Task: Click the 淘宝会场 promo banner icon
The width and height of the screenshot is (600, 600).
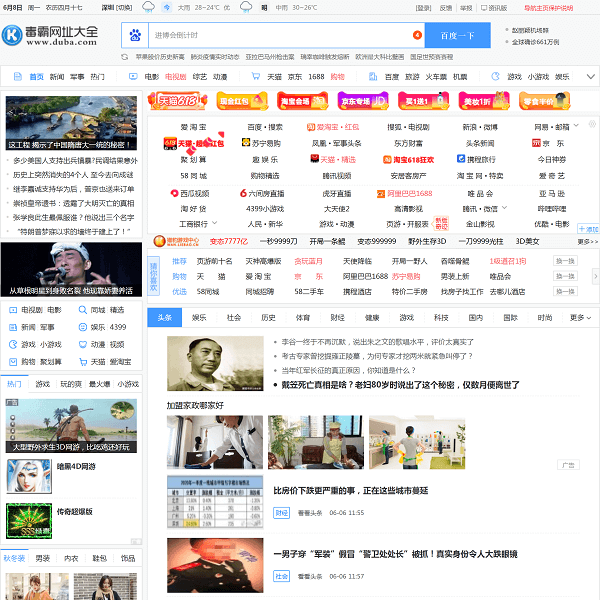Action: [x=302, y=101]
